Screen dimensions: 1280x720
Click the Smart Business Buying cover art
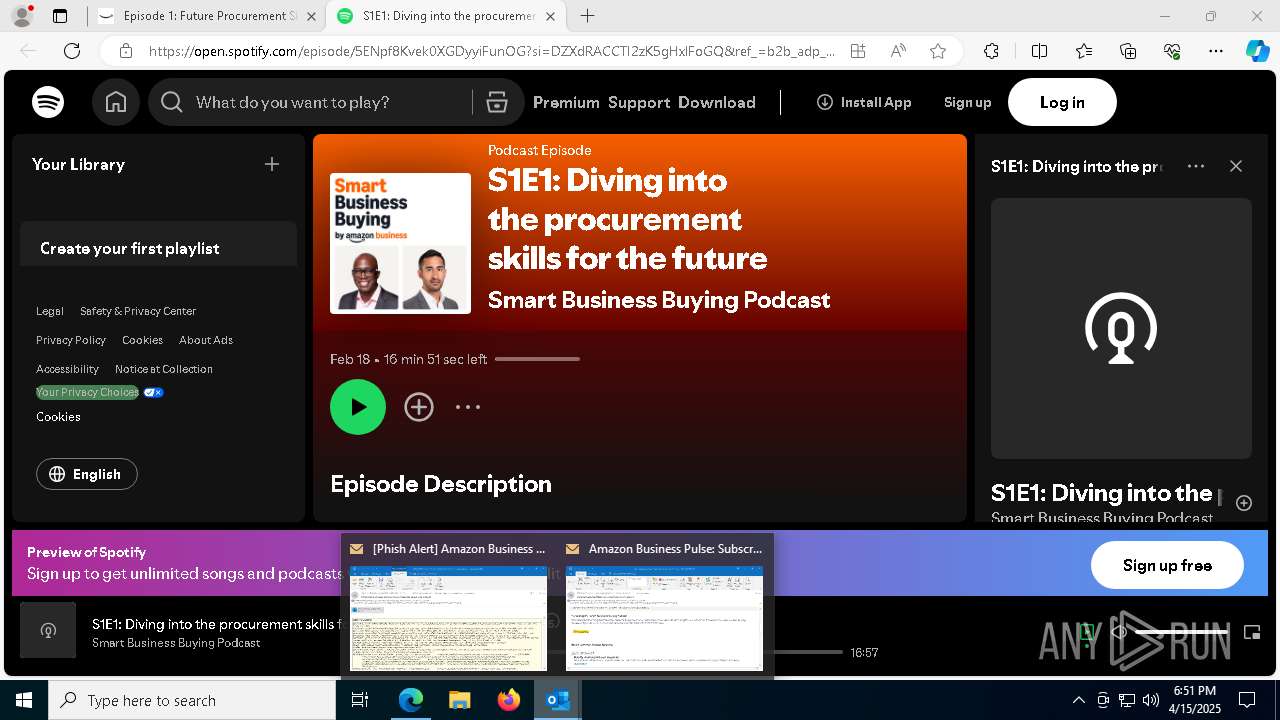pos(400,243)
